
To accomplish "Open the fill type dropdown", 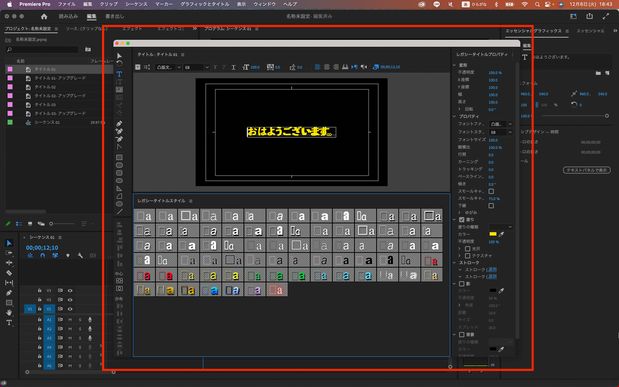I will coord(501,227).
